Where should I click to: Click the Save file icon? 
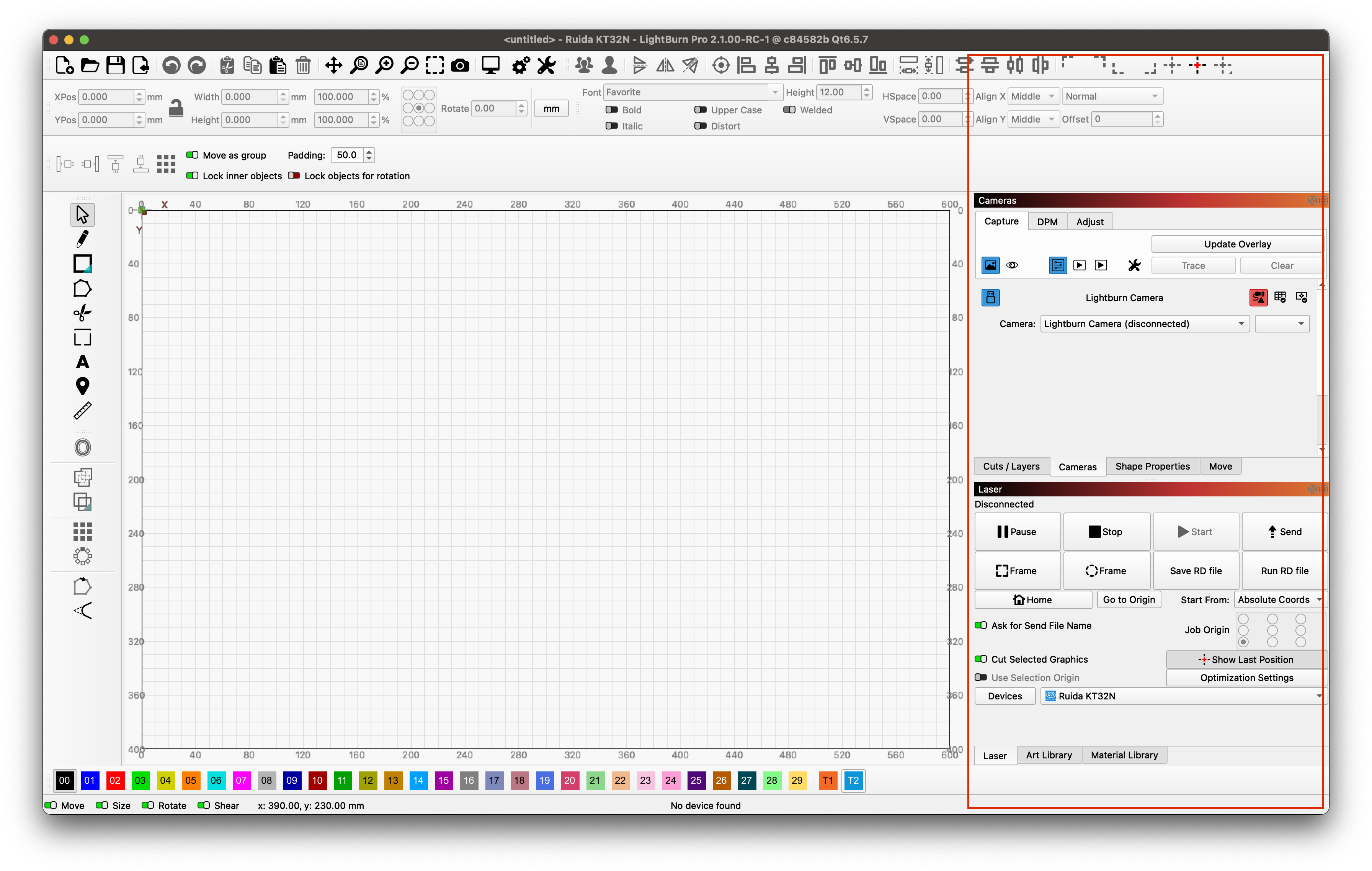click(116, 65)
